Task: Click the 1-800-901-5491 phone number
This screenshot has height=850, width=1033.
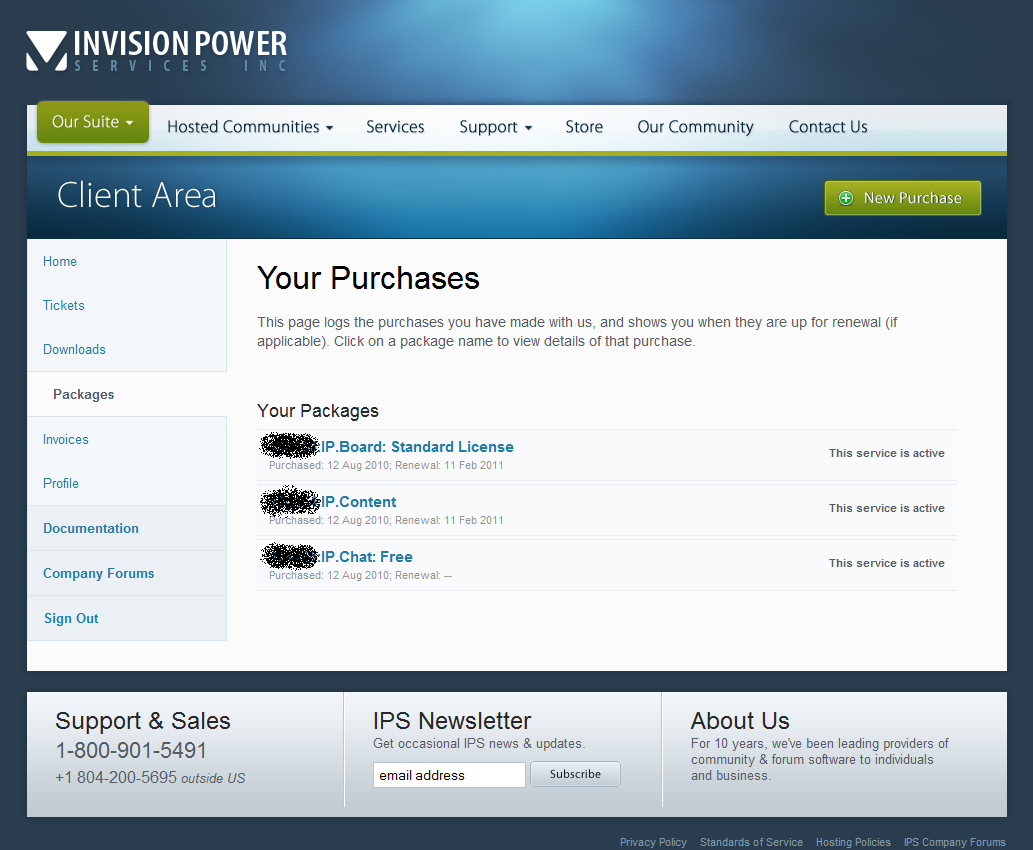Action: pyautogui.click(x=131, y=751)
